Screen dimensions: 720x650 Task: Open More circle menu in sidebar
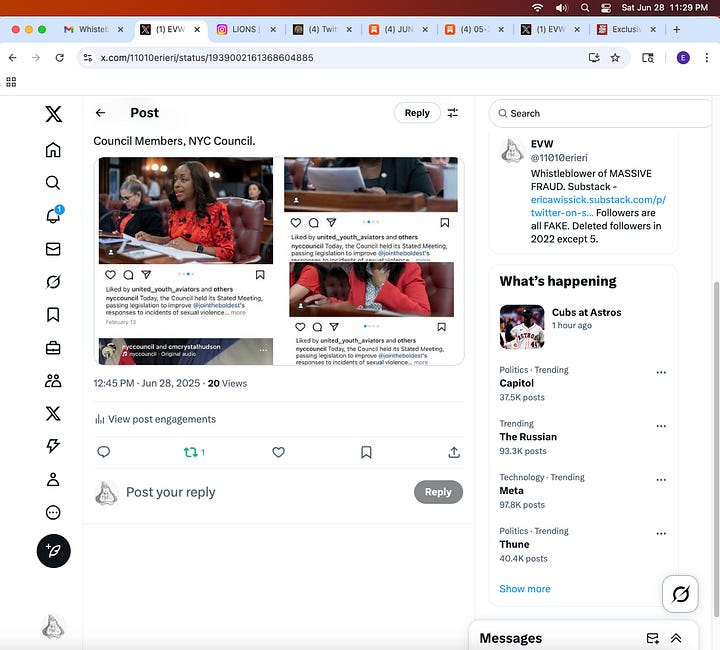[x=53, y=512]
